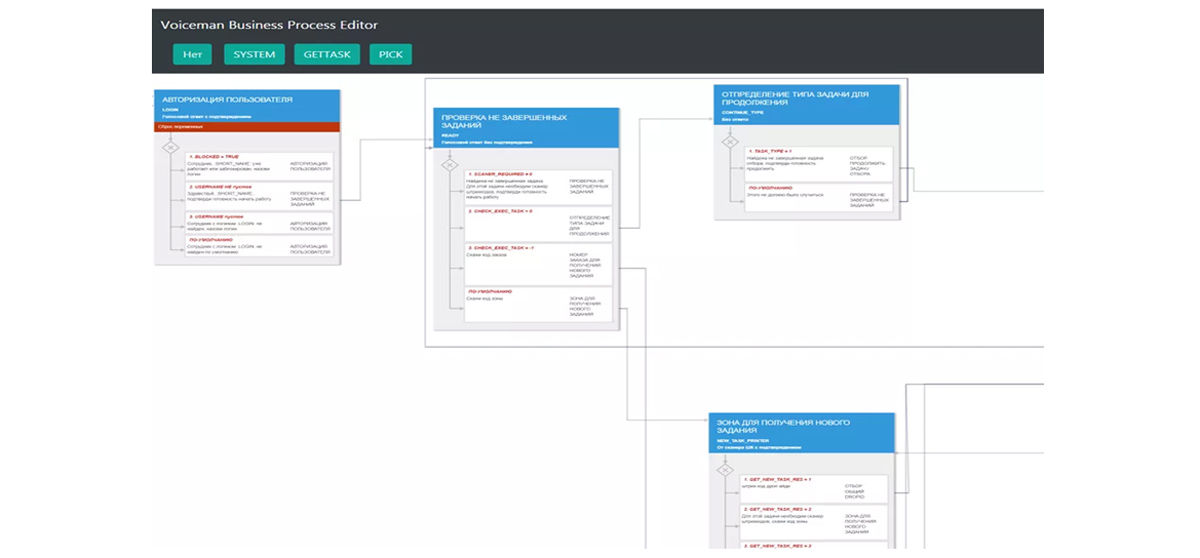1200x558 pixels.
Task: Show the PICK process group
Action: coord(390,55)
